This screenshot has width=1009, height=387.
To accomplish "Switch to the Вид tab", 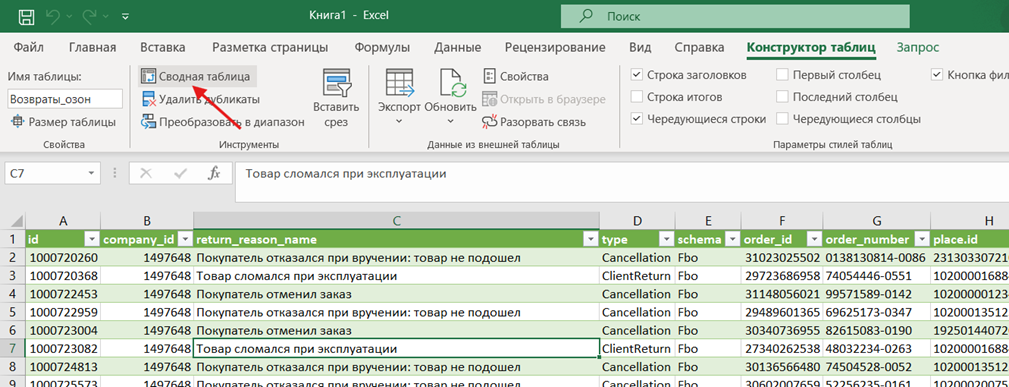I will (640, 48).
